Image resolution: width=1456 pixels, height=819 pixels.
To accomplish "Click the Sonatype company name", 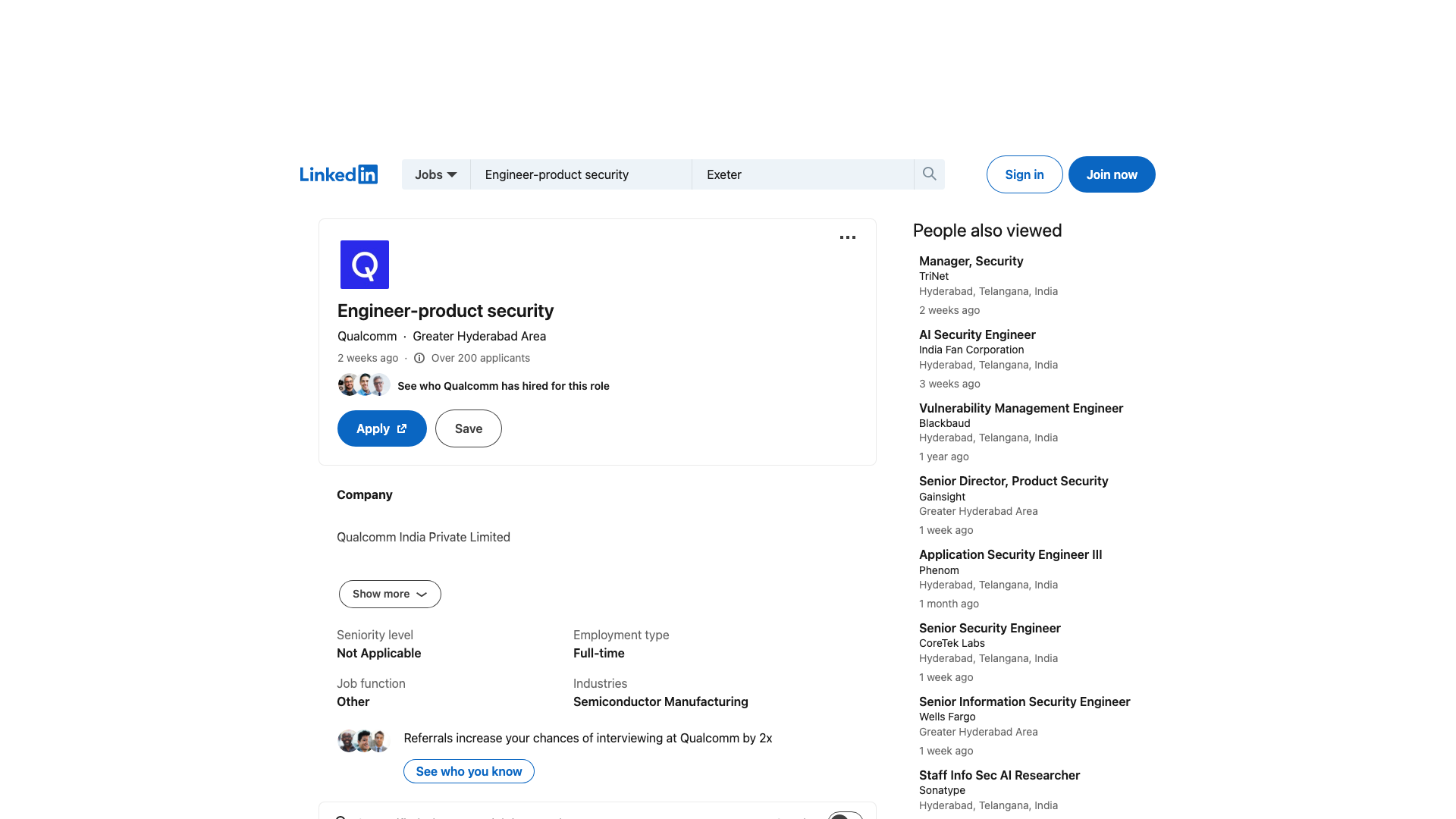I will click(x=942, y=790).
